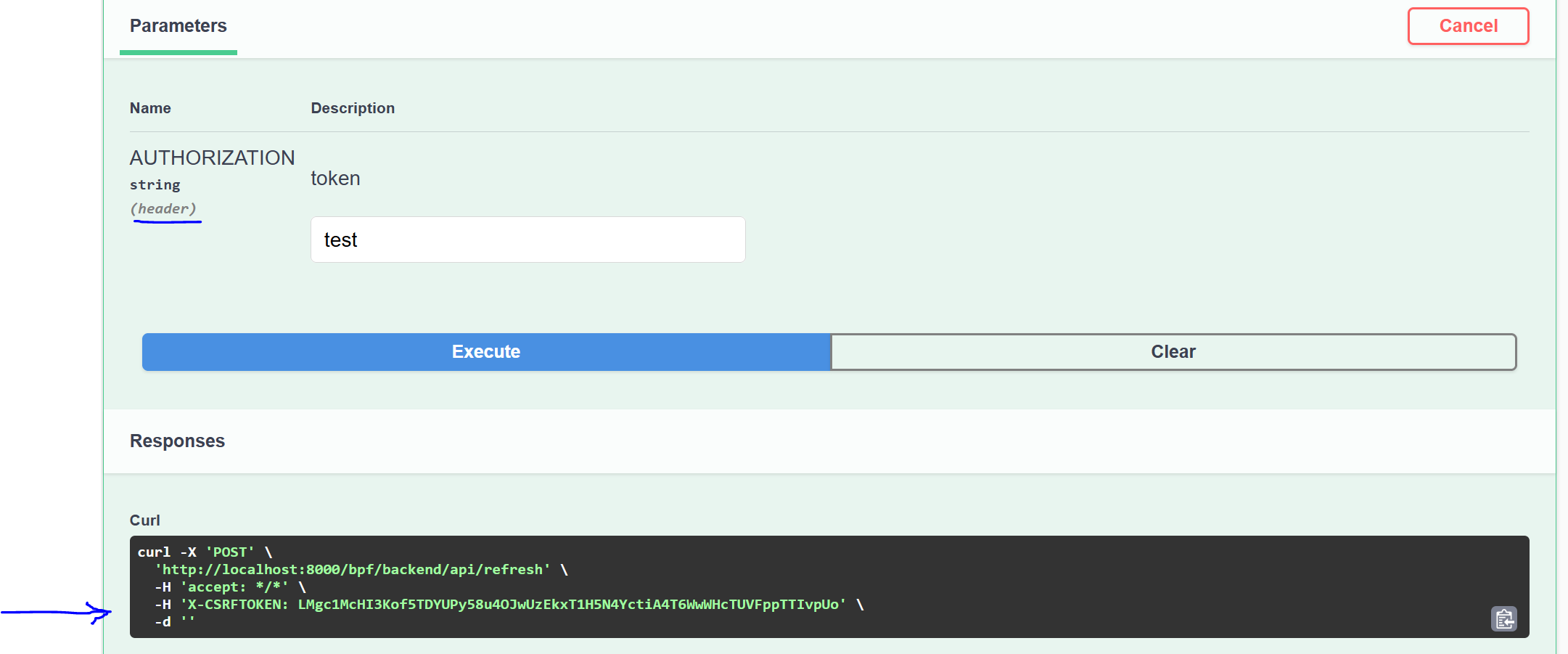Click the Responses section heading

[177, 441]
